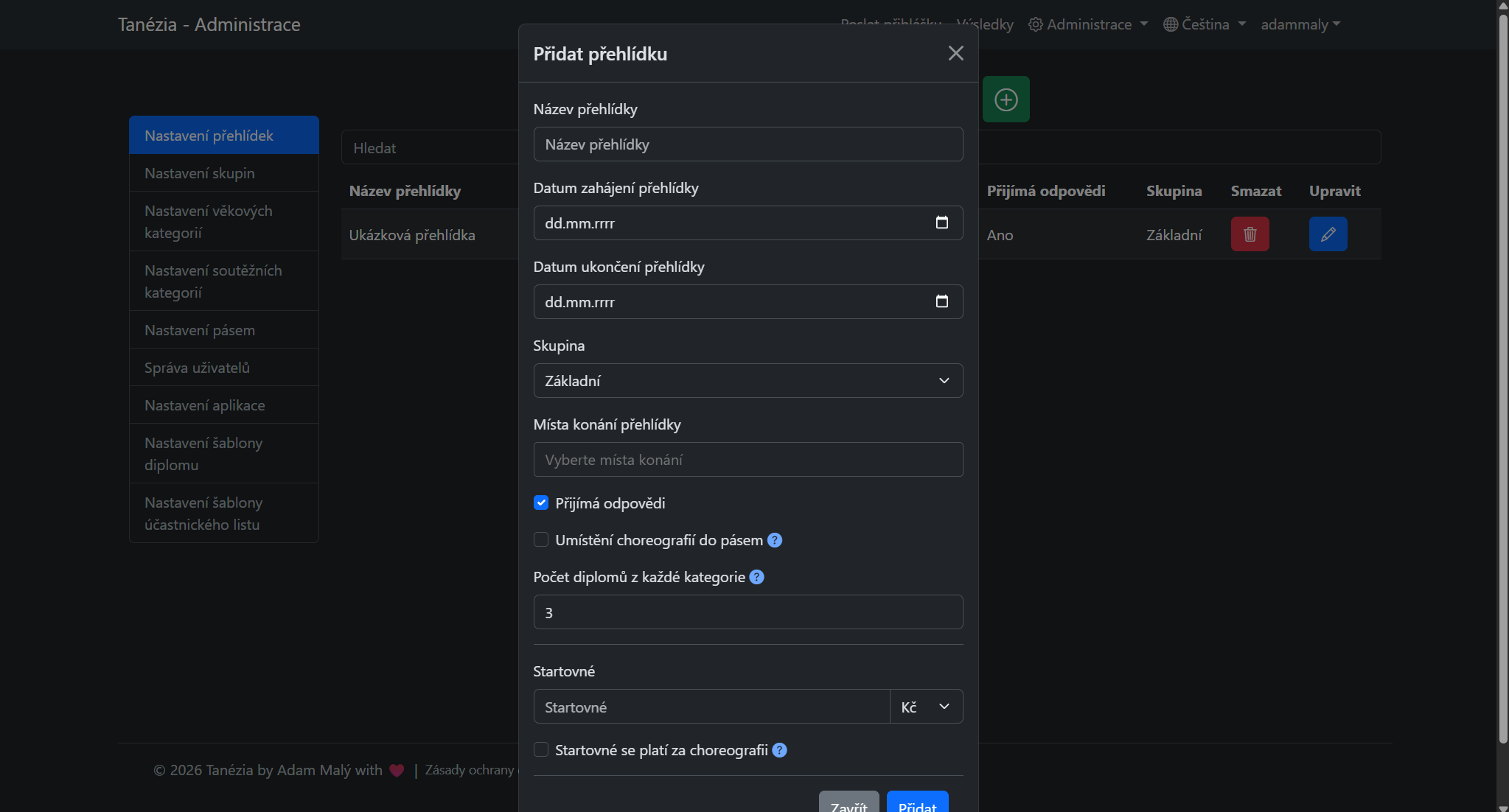Image resolution: width=1509 pixels, height=812 pixels.
Task: Click the grey Zavřít button
Action: click(848, 805)
